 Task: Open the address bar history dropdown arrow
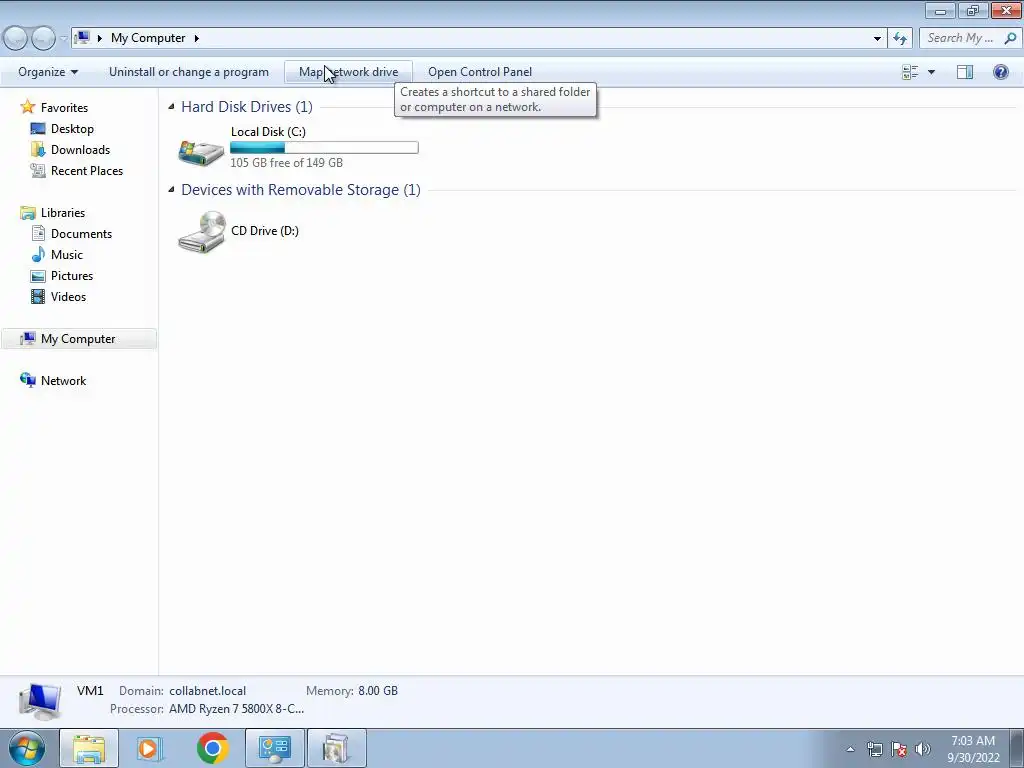[x=877, y=39]
